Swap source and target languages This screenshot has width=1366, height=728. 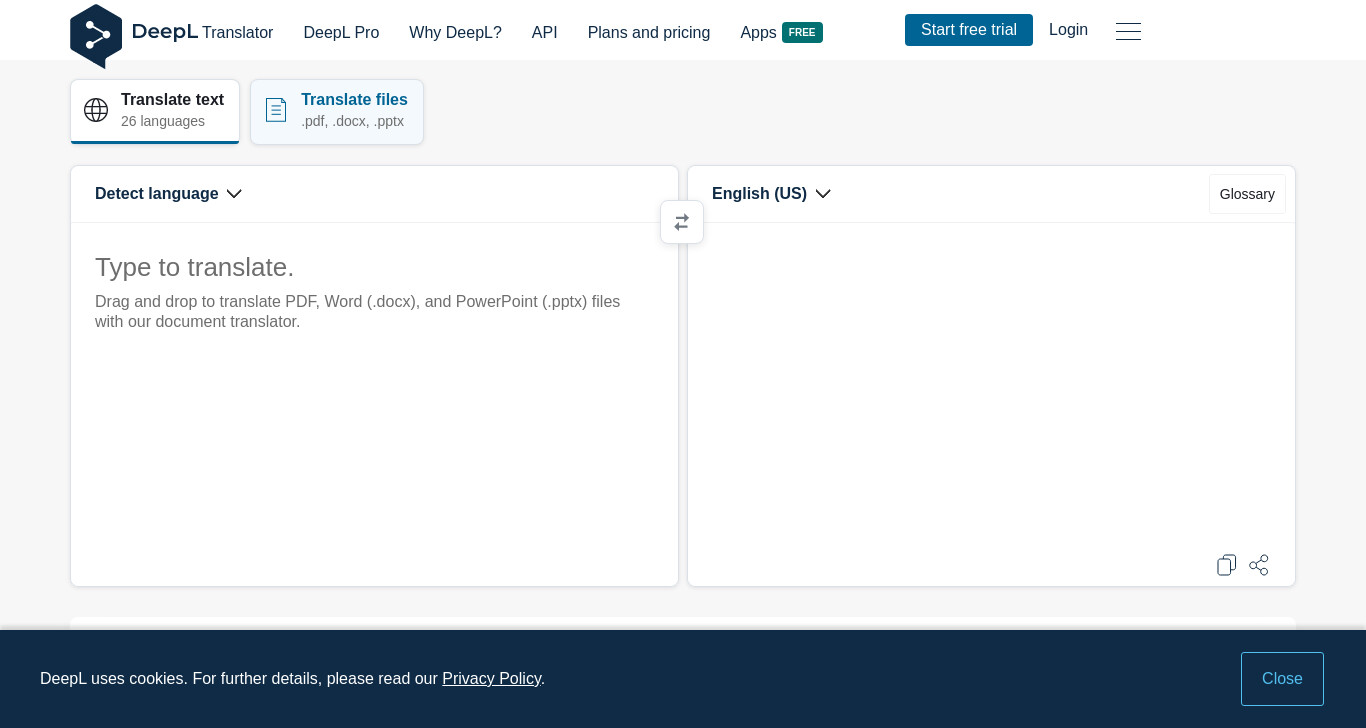[x=682, y=222]
